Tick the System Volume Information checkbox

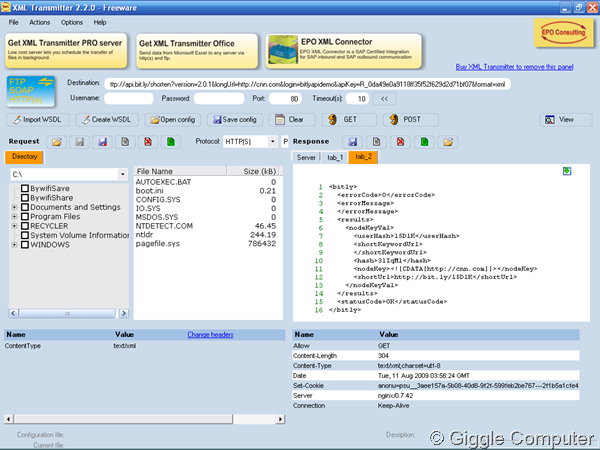pyautogui.click(x=25, y=235)
